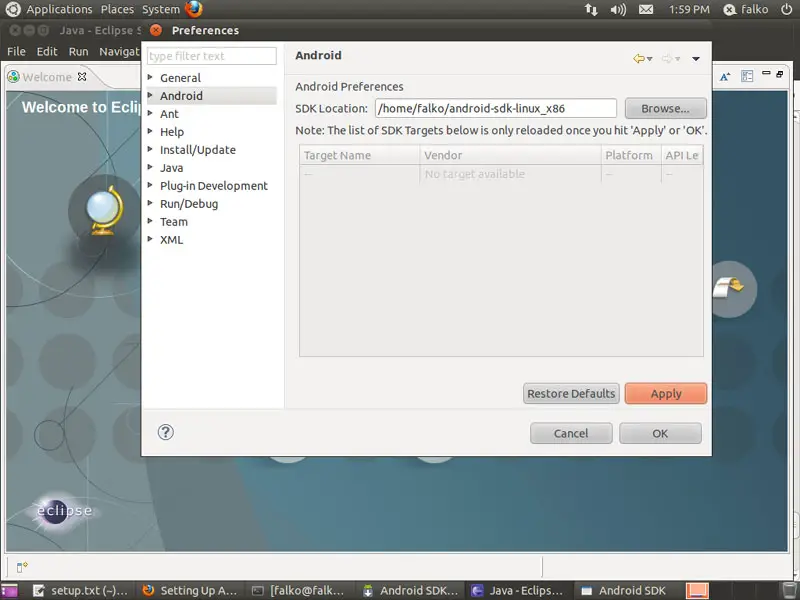The image size is (800, 600).
Task: Open the Applications menu
Action: 59,9
